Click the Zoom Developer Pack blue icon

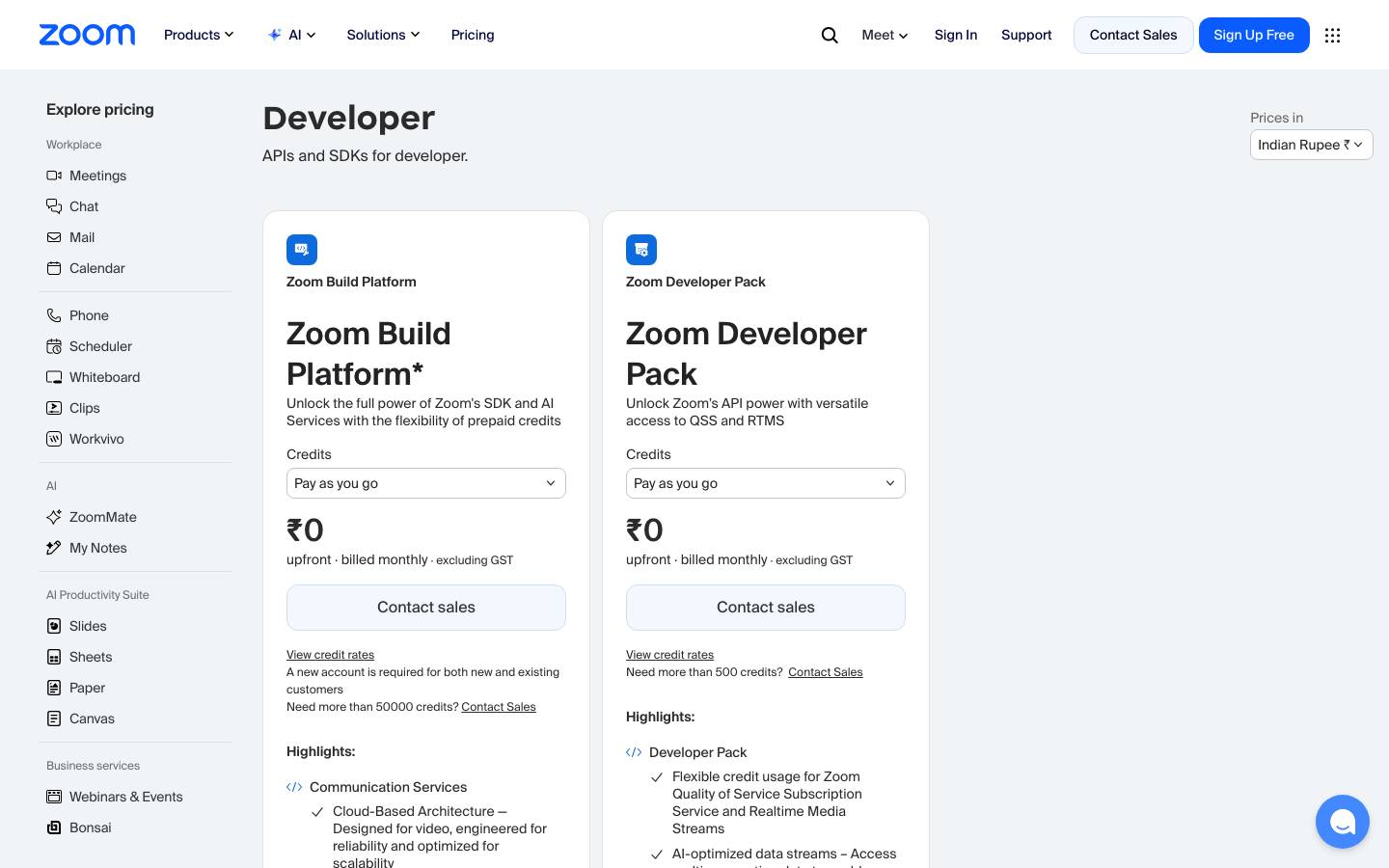pos(641,250)
